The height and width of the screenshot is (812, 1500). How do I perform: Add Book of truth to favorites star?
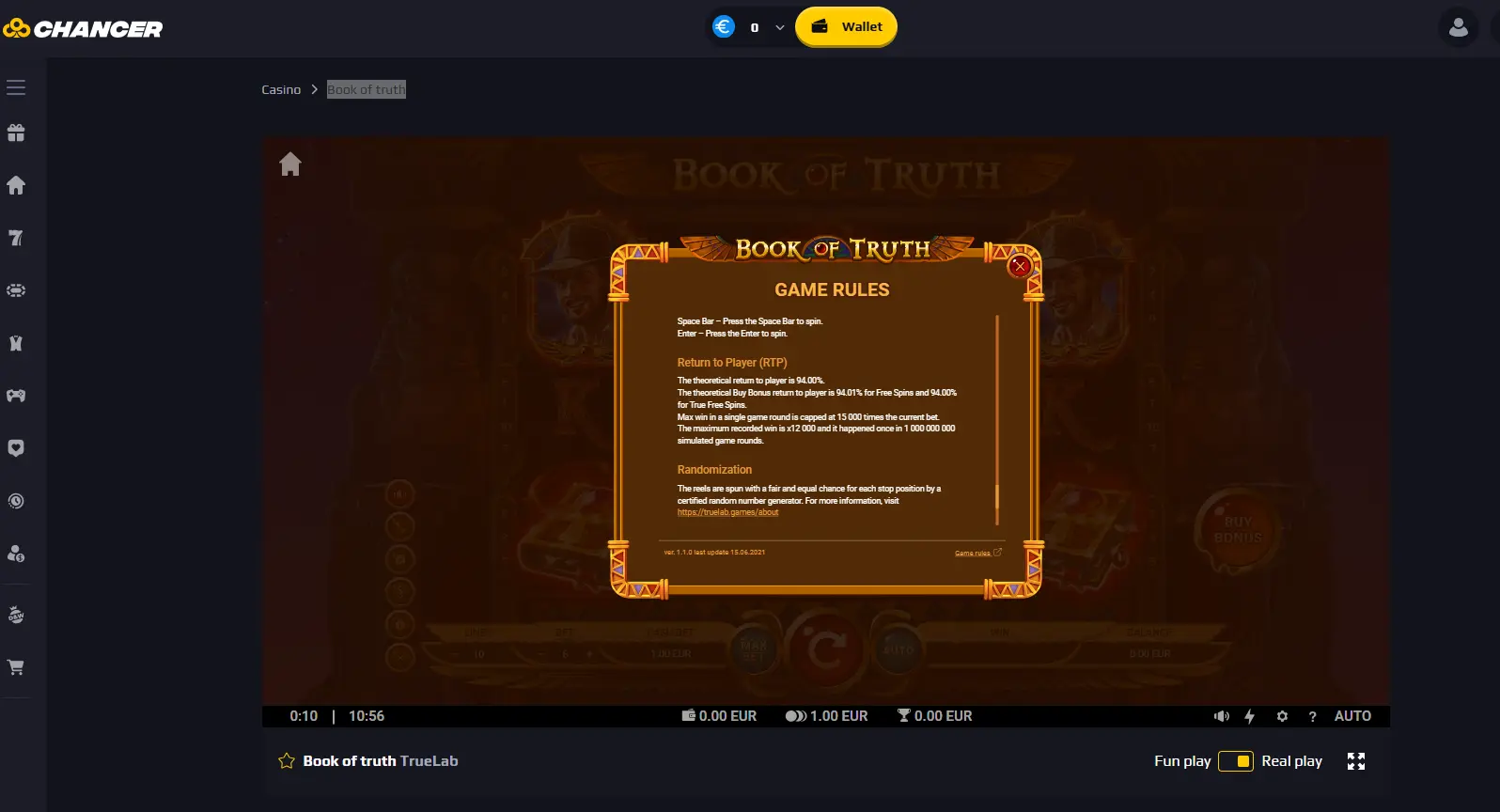287,761
